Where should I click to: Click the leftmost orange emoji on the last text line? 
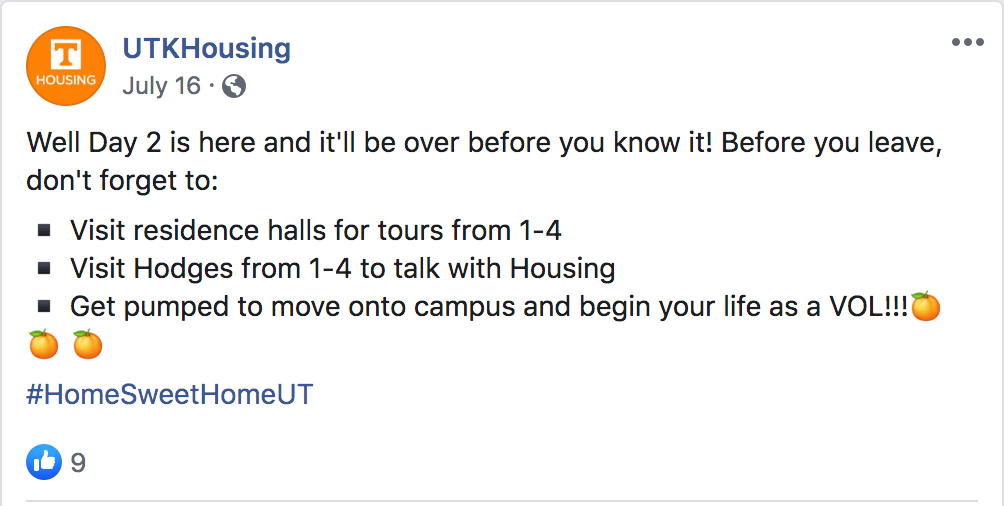coord(43,345)
